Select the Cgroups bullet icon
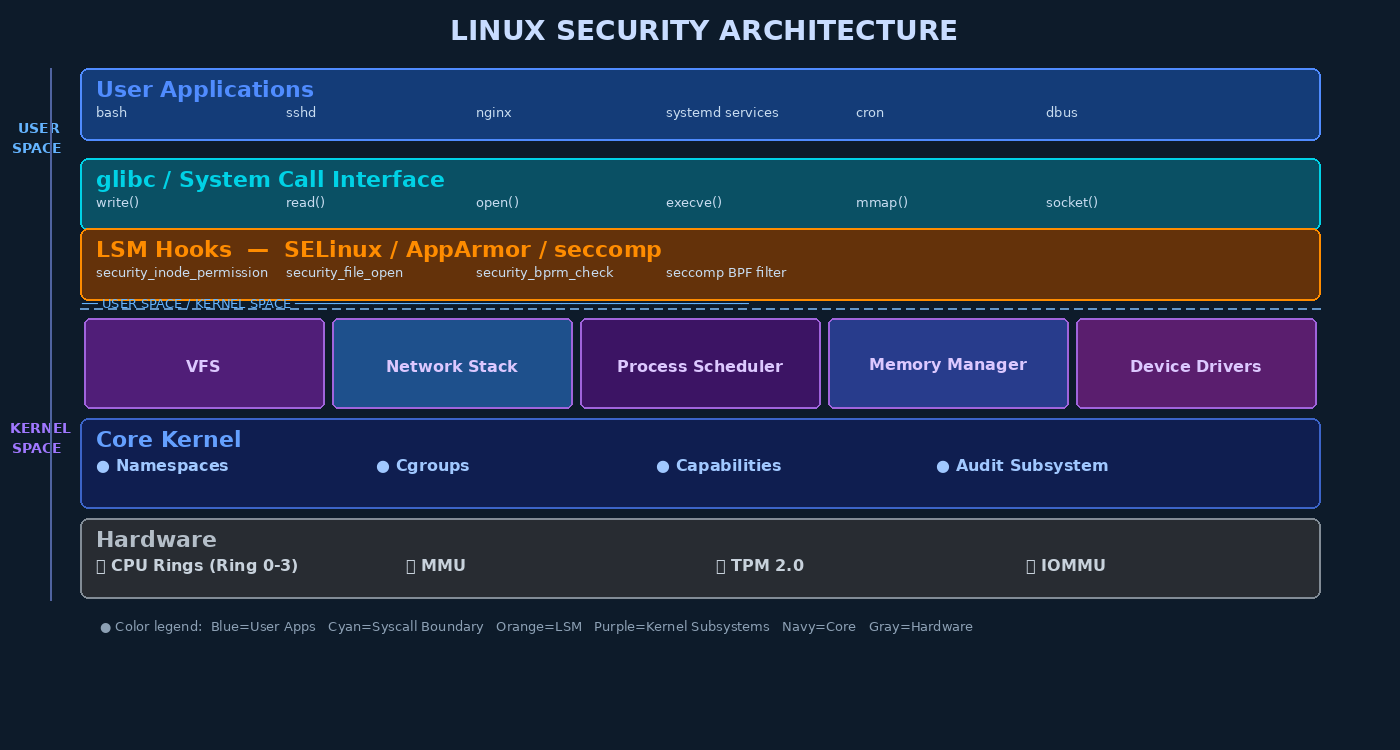The width and height of the screenshot is (1400, 750). tap(381, 465)
